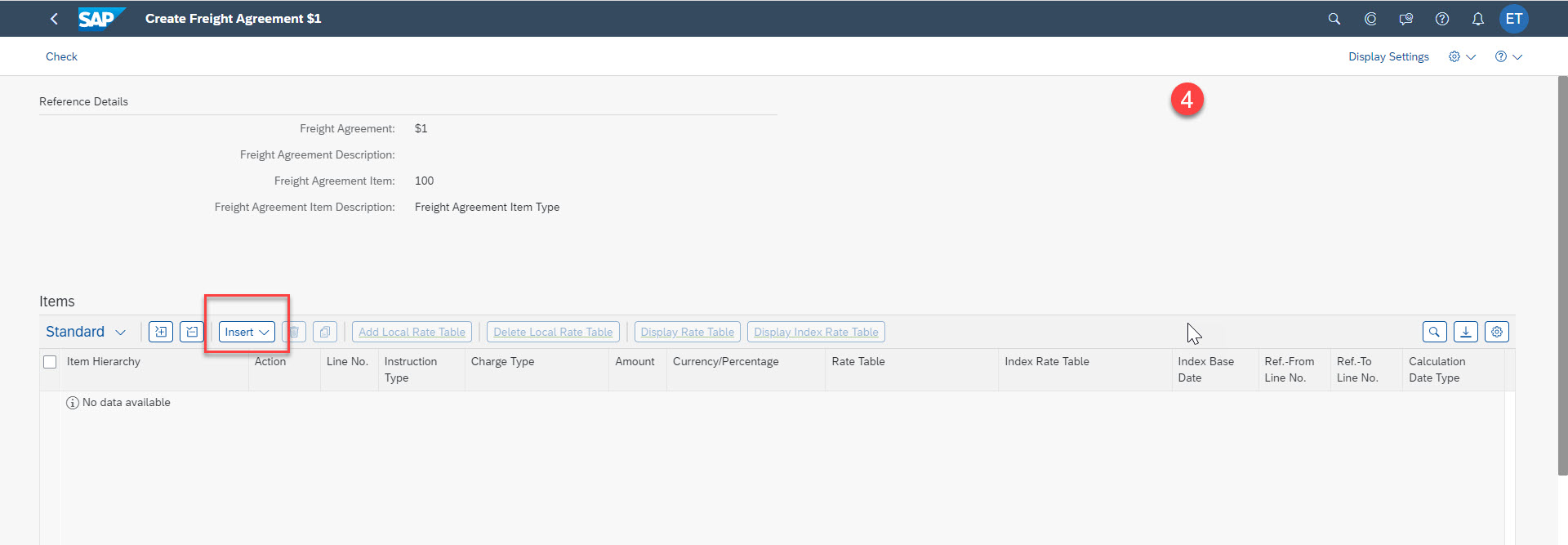Open the search icon in header

coord(1334,19)
